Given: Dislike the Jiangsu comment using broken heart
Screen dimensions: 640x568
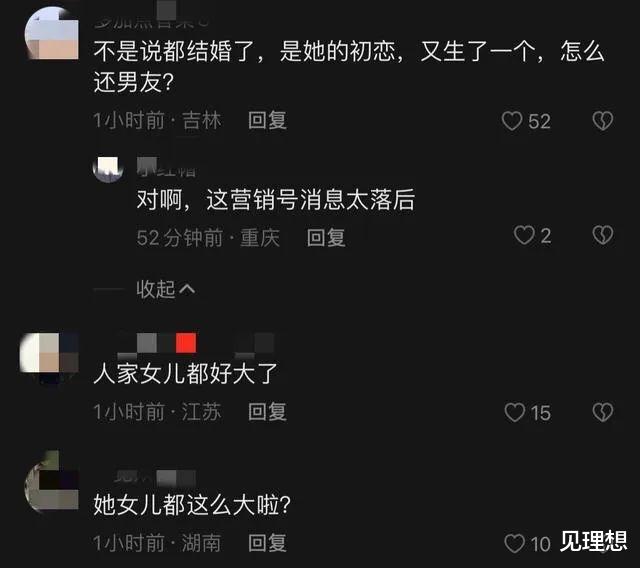Looking at the screenshot, I should click(x=602, y=412).
